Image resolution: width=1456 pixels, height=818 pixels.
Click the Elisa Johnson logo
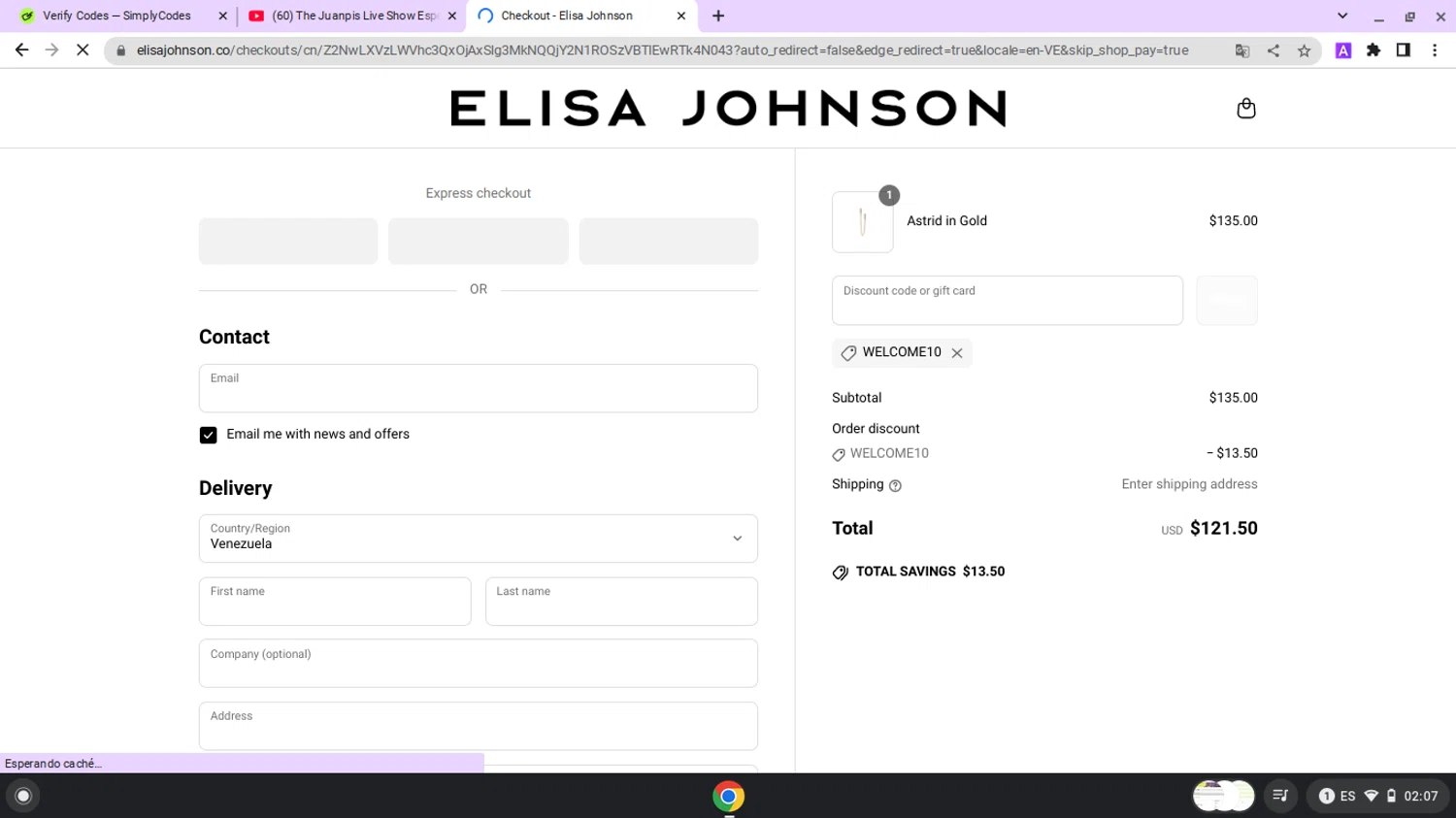(x=728, y=109)
